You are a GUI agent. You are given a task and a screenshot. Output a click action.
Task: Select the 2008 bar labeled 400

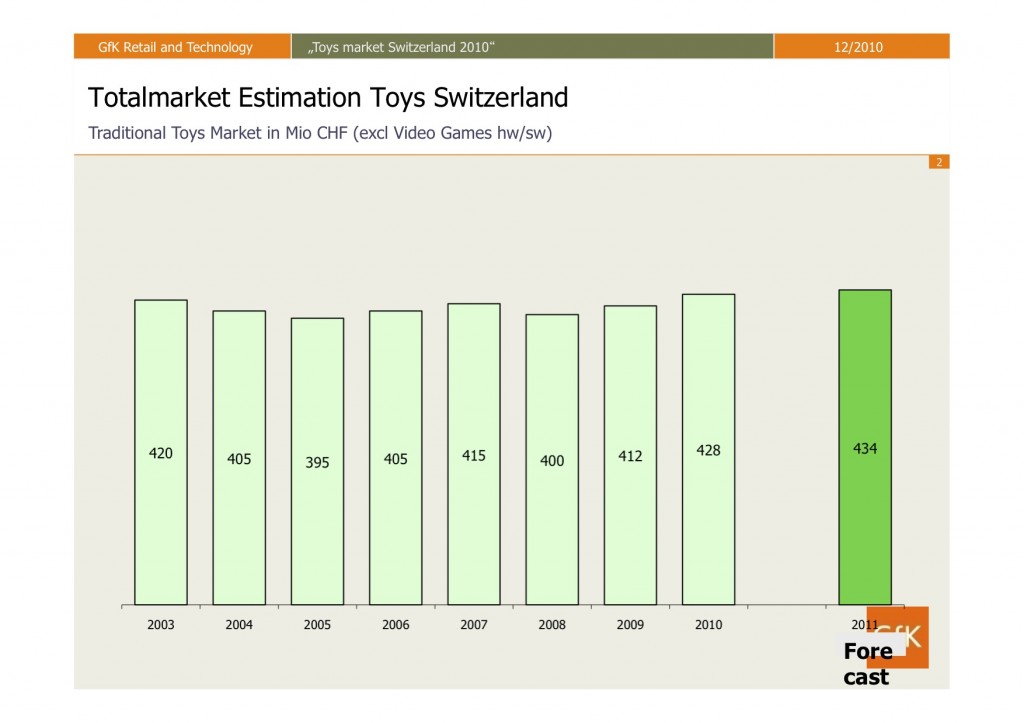point(552,459)
